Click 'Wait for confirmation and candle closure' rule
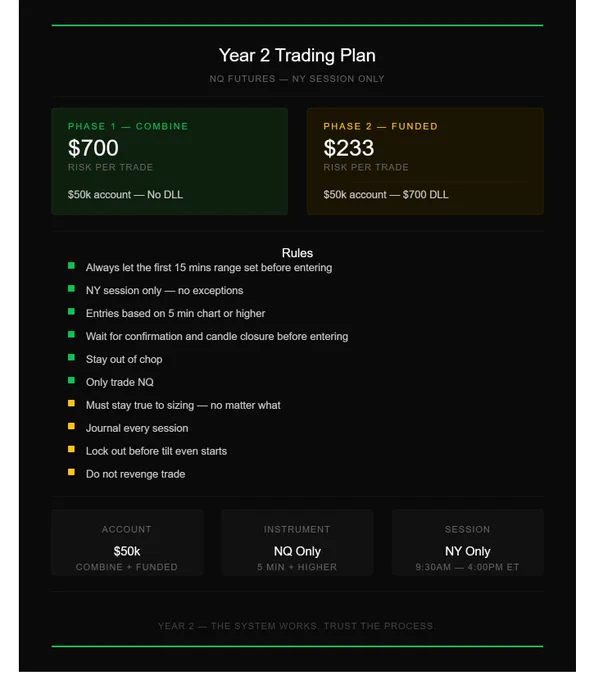 point(217,337)
